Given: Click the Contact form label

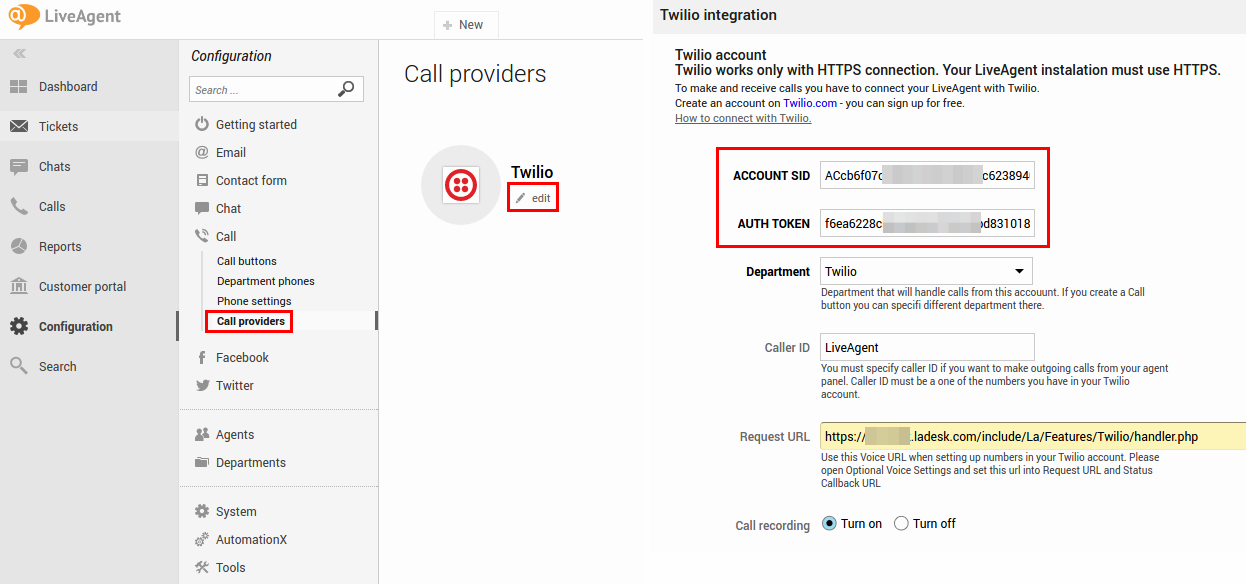Looking at the screenshot, I should (251, 181).
